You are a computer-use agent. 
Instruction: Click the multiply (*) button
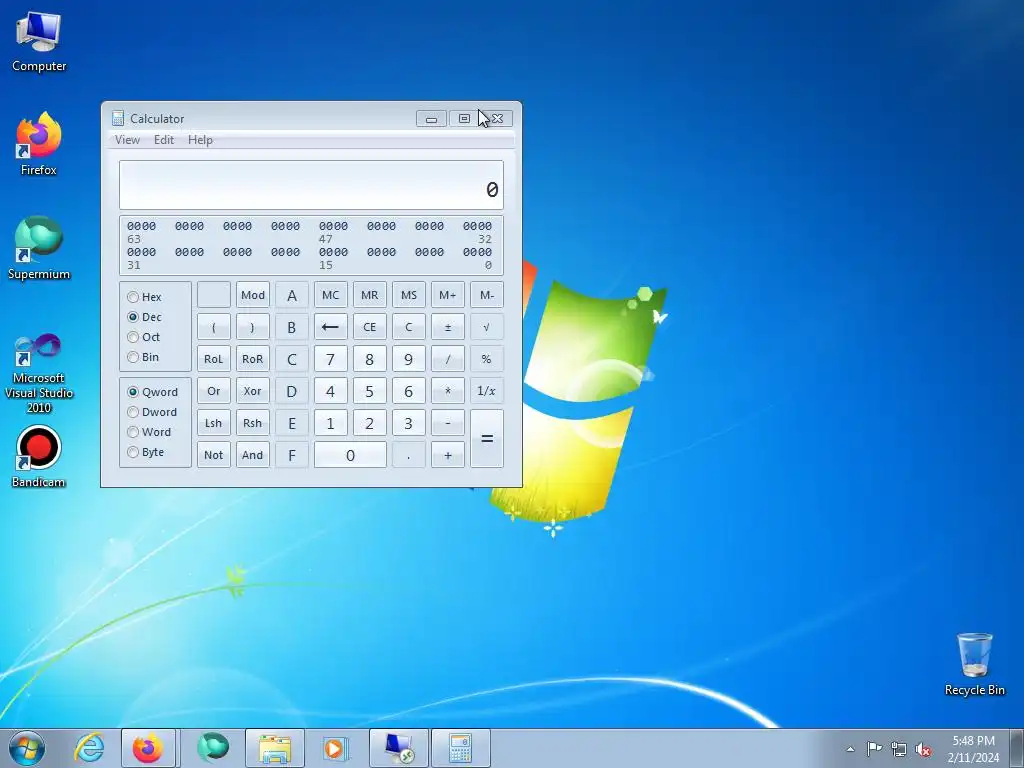448,391
